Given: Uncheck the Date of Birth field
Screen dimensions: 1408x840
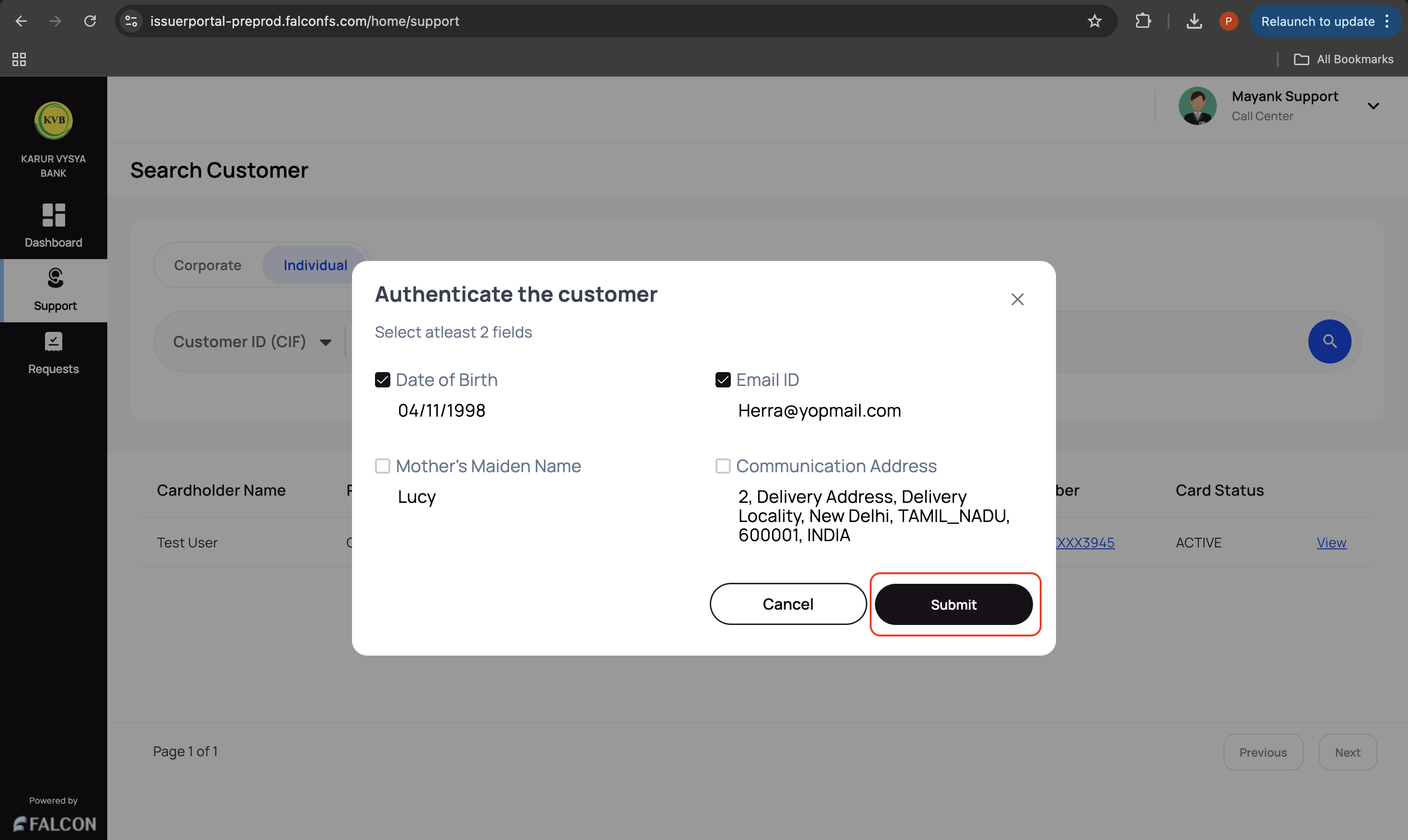Looking at the screenshot, I should pos(383,379).
